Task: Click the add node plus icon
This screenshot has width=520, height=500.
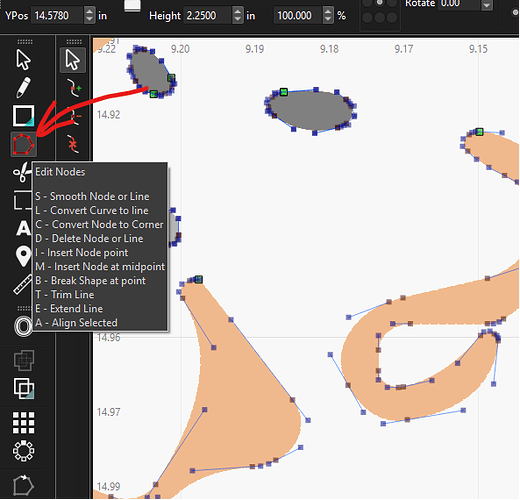Action: coord(74,88)
